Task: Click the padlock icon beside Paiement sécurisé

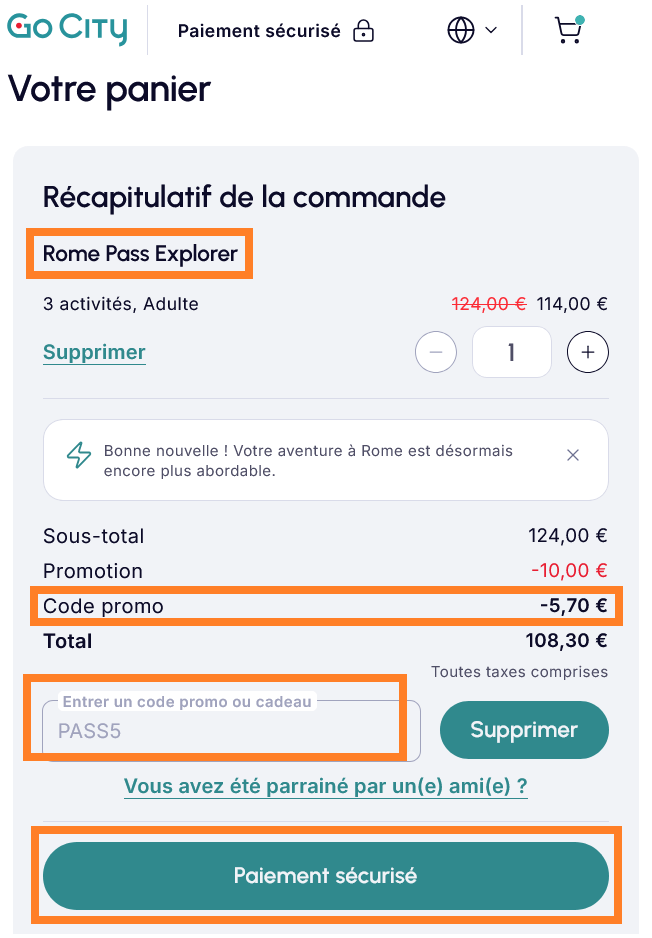Action: click(x=362, y=30)
